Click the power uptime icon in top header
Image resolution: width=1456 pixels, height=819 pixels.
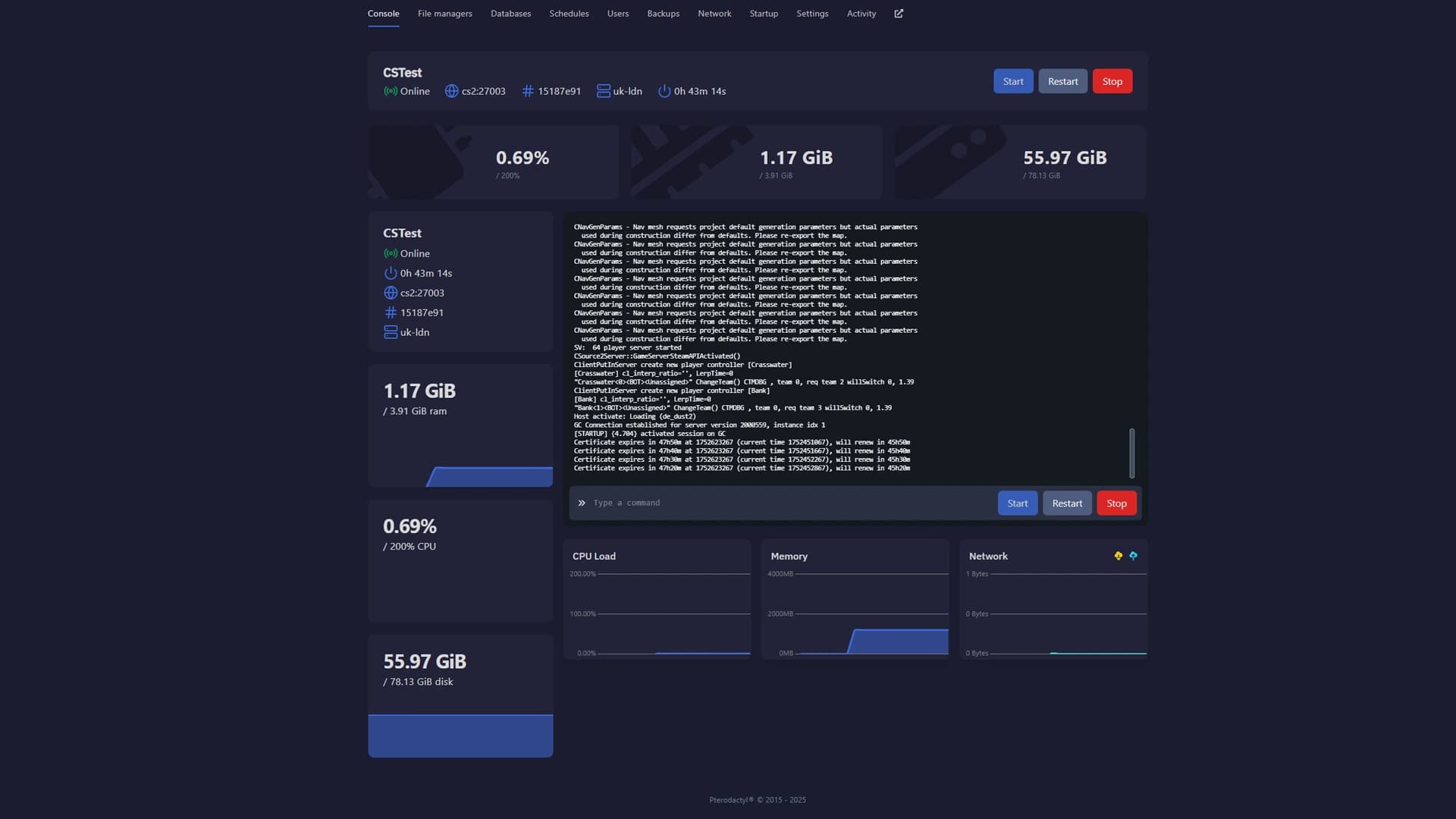pyautogui.click(x=664, y=91)
